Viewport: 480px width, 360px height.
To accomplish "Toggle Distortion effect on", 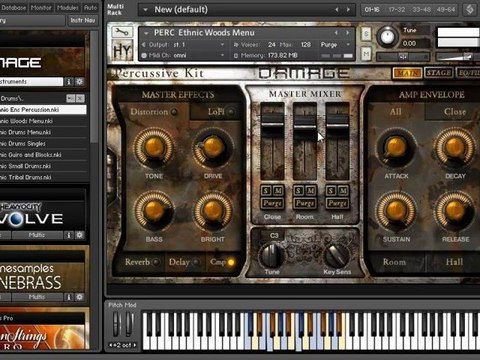I will (x=174, y=112).
